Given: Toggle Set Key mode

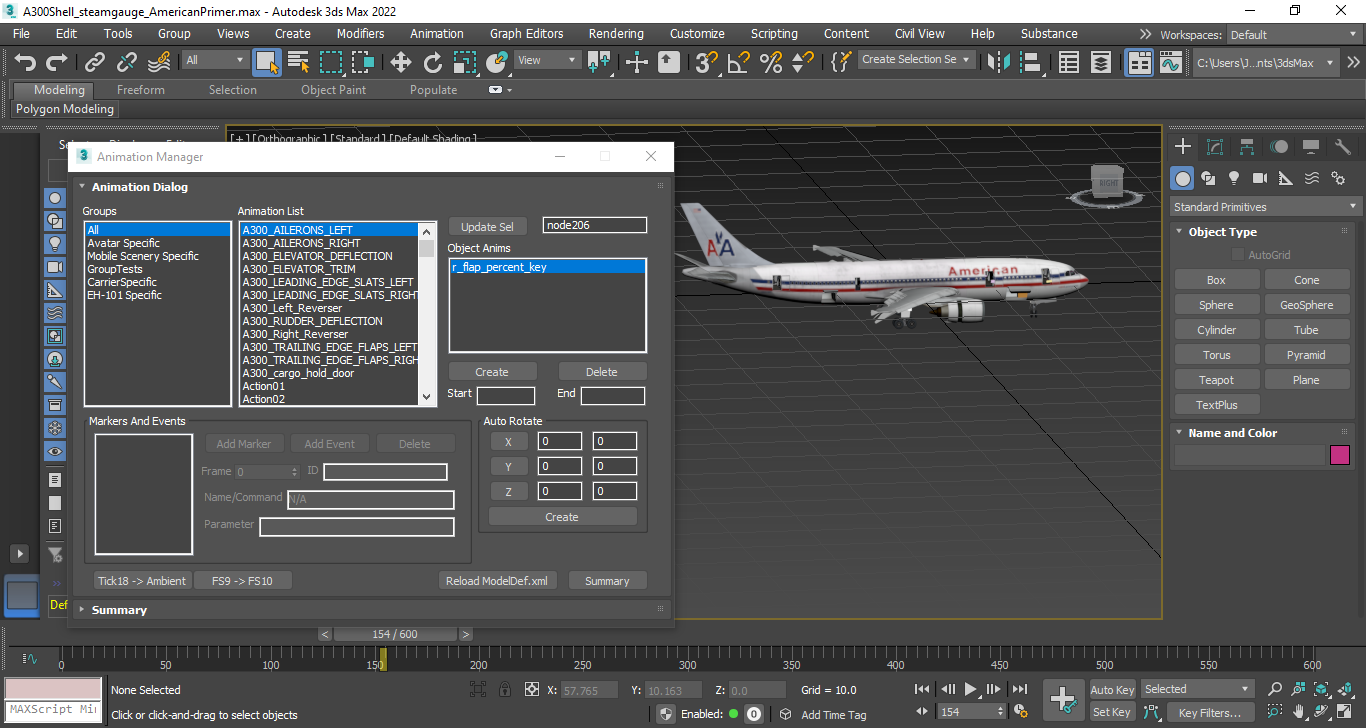Looking at the screenshot, I should (x=1112, y=712).
